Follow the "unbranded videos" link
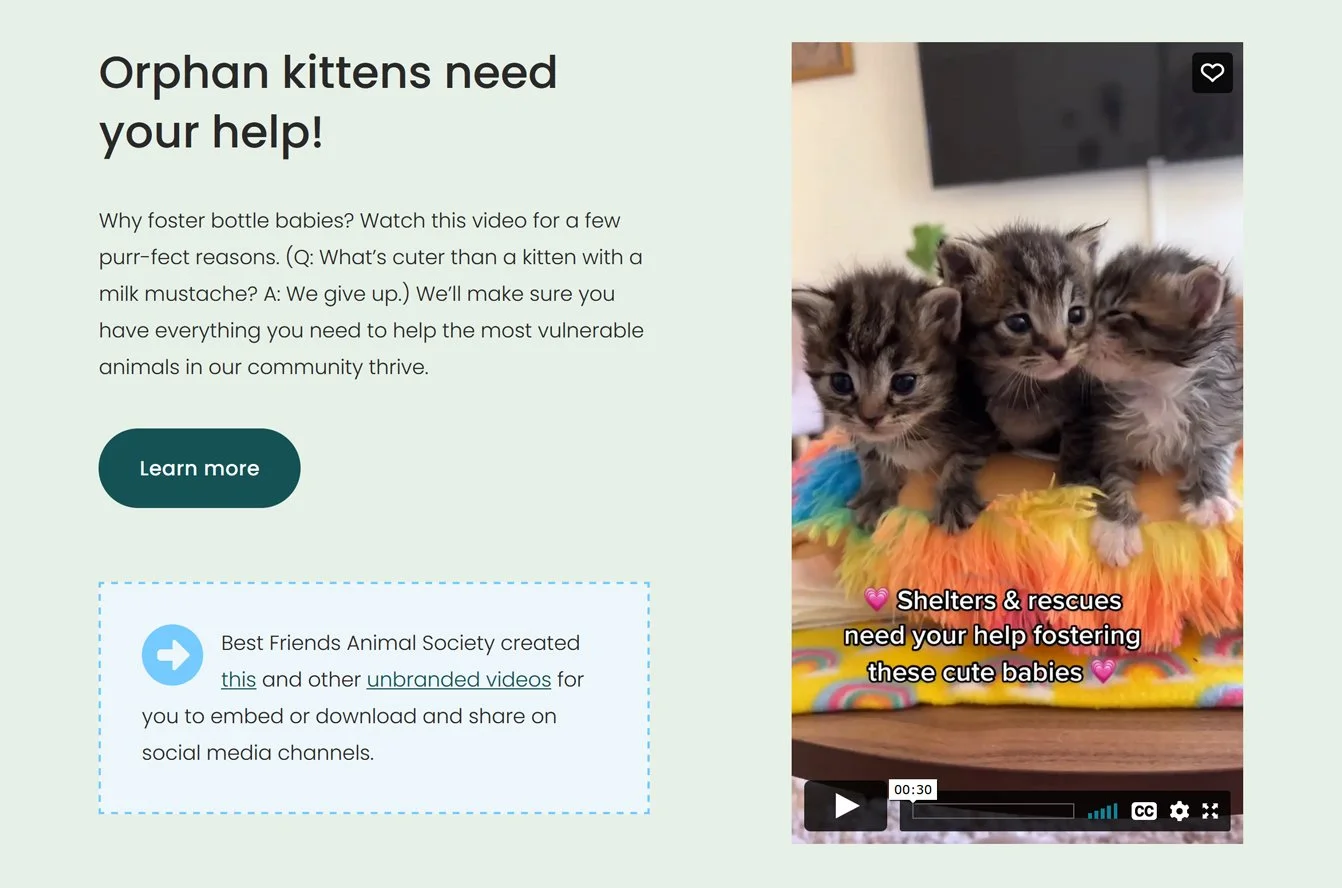Screen dimensions: 1342x888 (459, 680)
